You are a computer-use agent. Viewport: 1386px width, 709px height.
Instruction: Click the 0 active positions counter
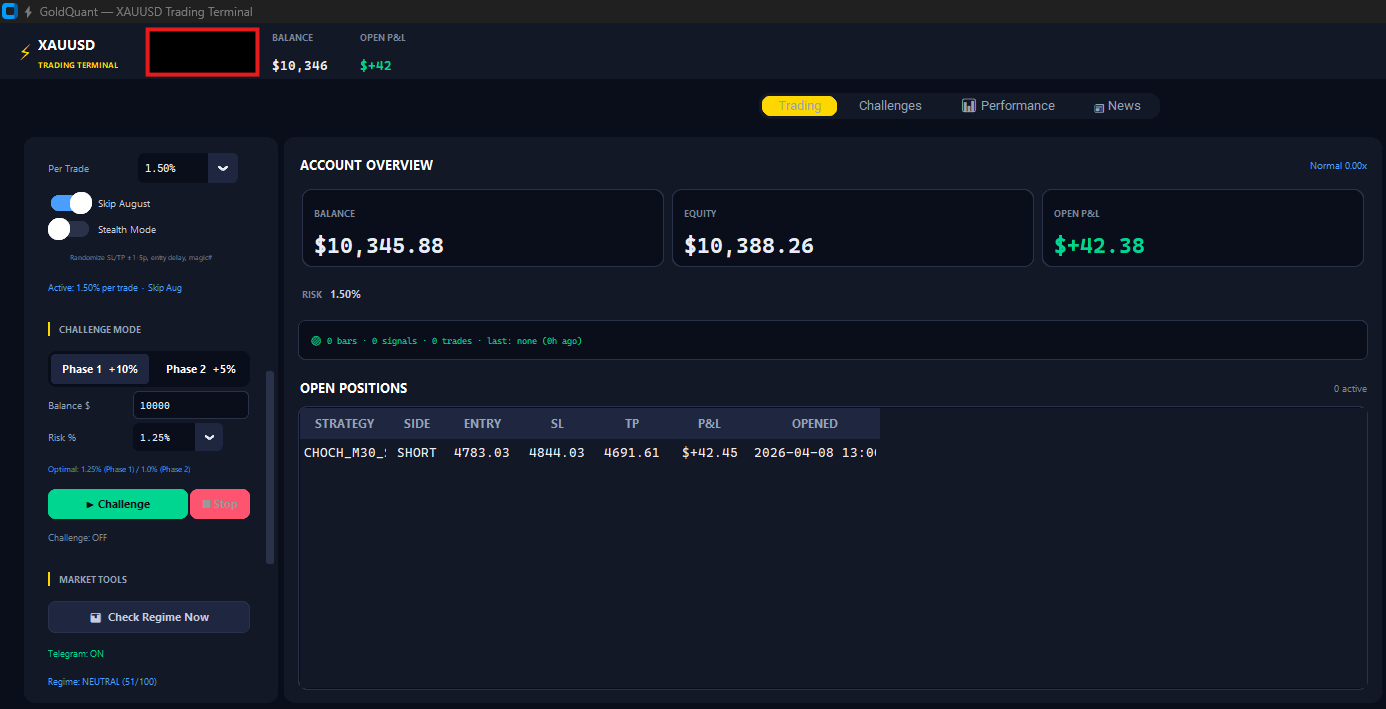[x=1350, y=389]
